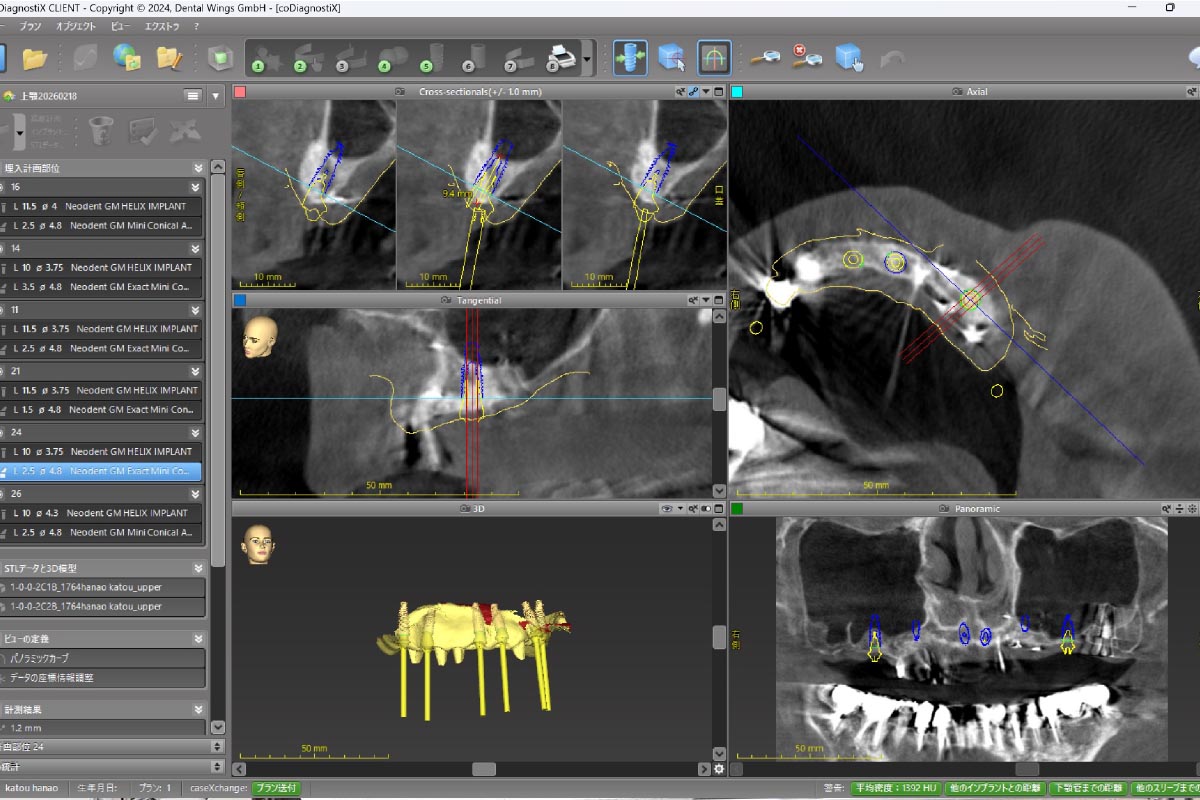1200x800 pixels.
Task: Open 3D view settings gear icon
Action: pos(719,769)
